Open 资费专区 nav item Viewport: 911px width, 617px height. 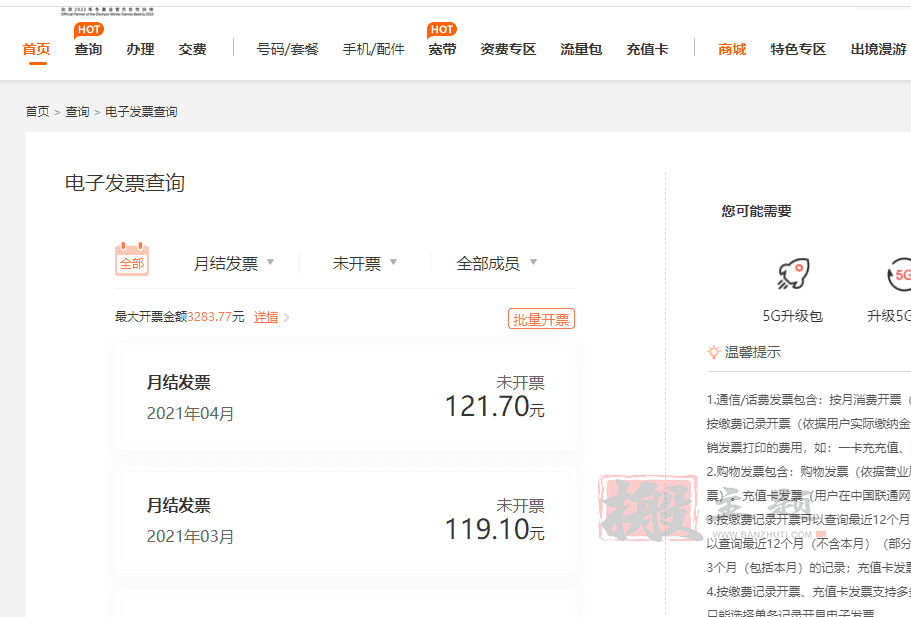pos(508,49)
